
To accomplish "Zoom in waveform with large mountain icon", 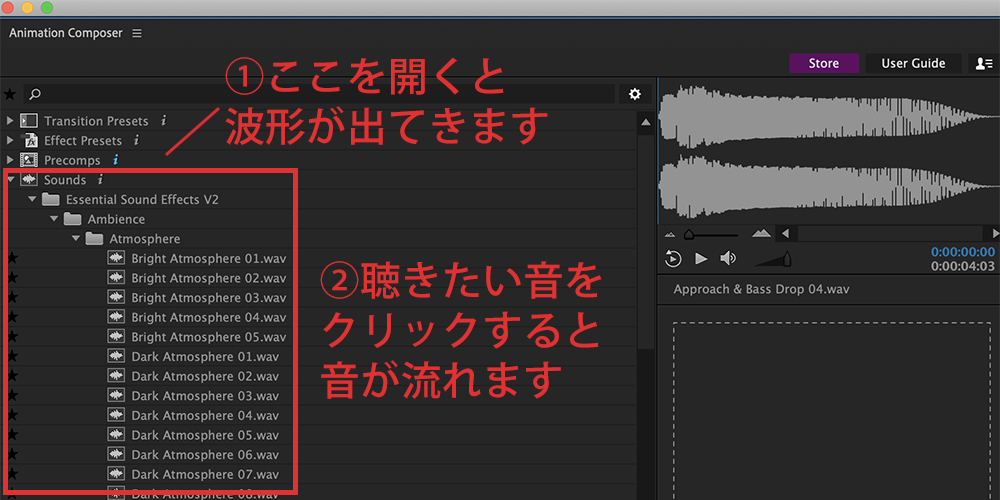I will pos(761,233).
